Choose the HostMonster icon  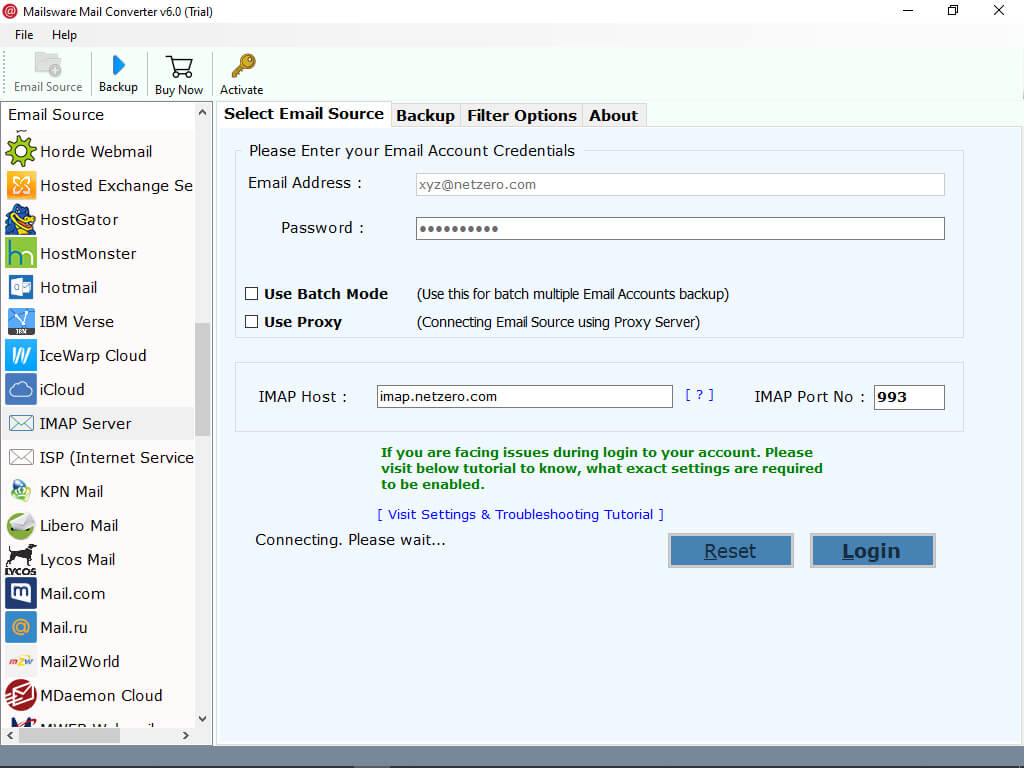click(21, 253)
